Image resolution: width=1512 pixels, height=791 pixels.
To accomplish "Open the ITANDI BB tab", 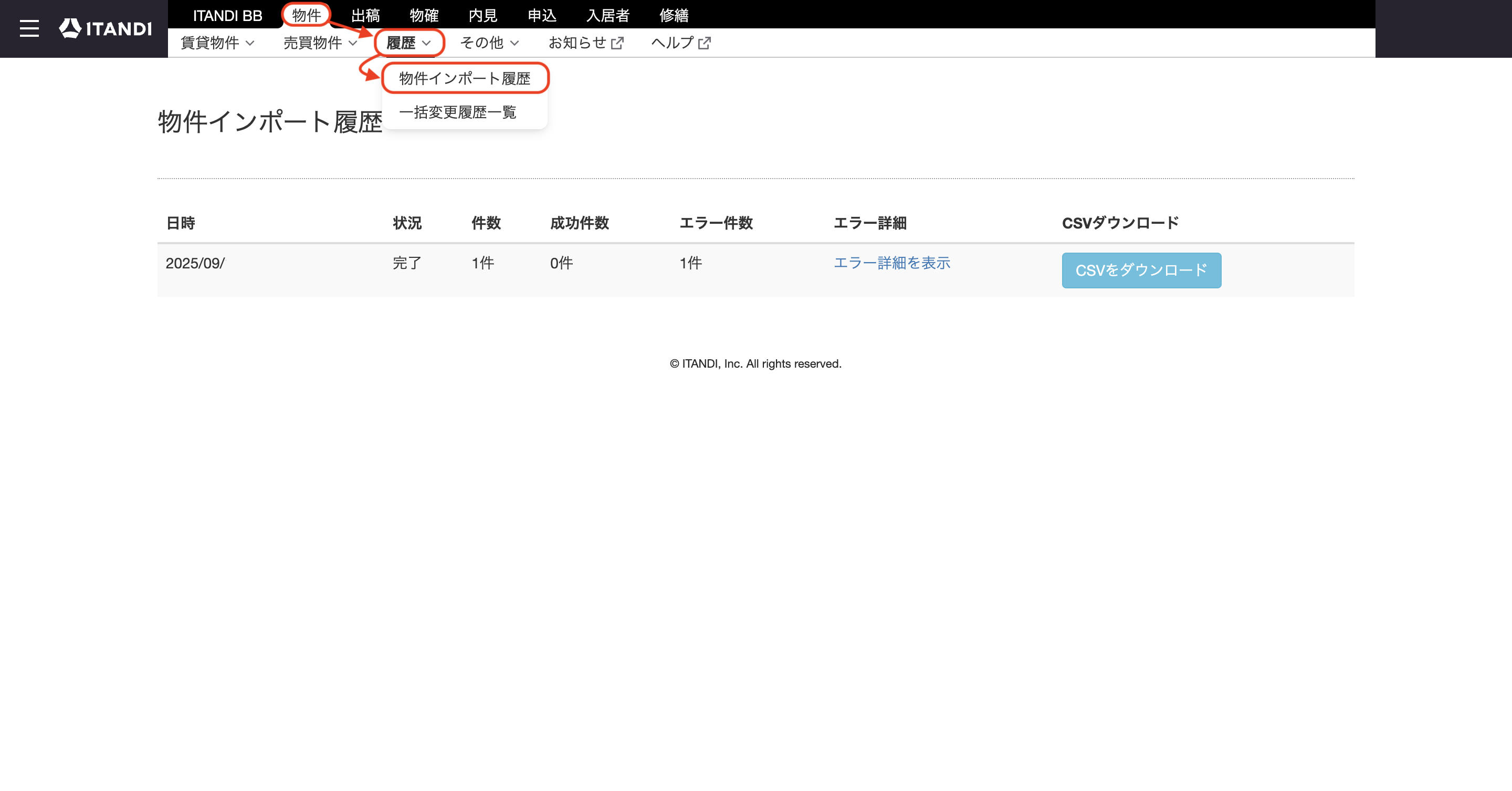I will (x=227, y=15).
